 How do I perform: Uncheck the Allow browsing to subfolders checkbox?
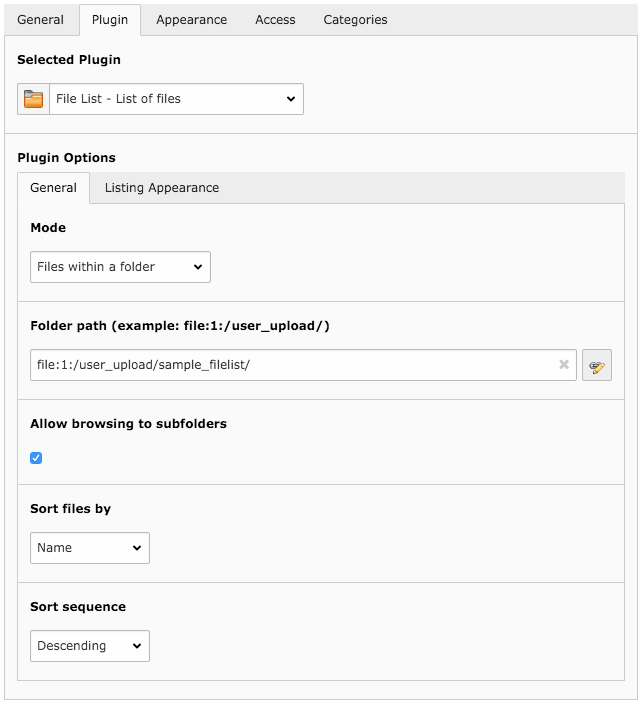(x=37, y=458)
